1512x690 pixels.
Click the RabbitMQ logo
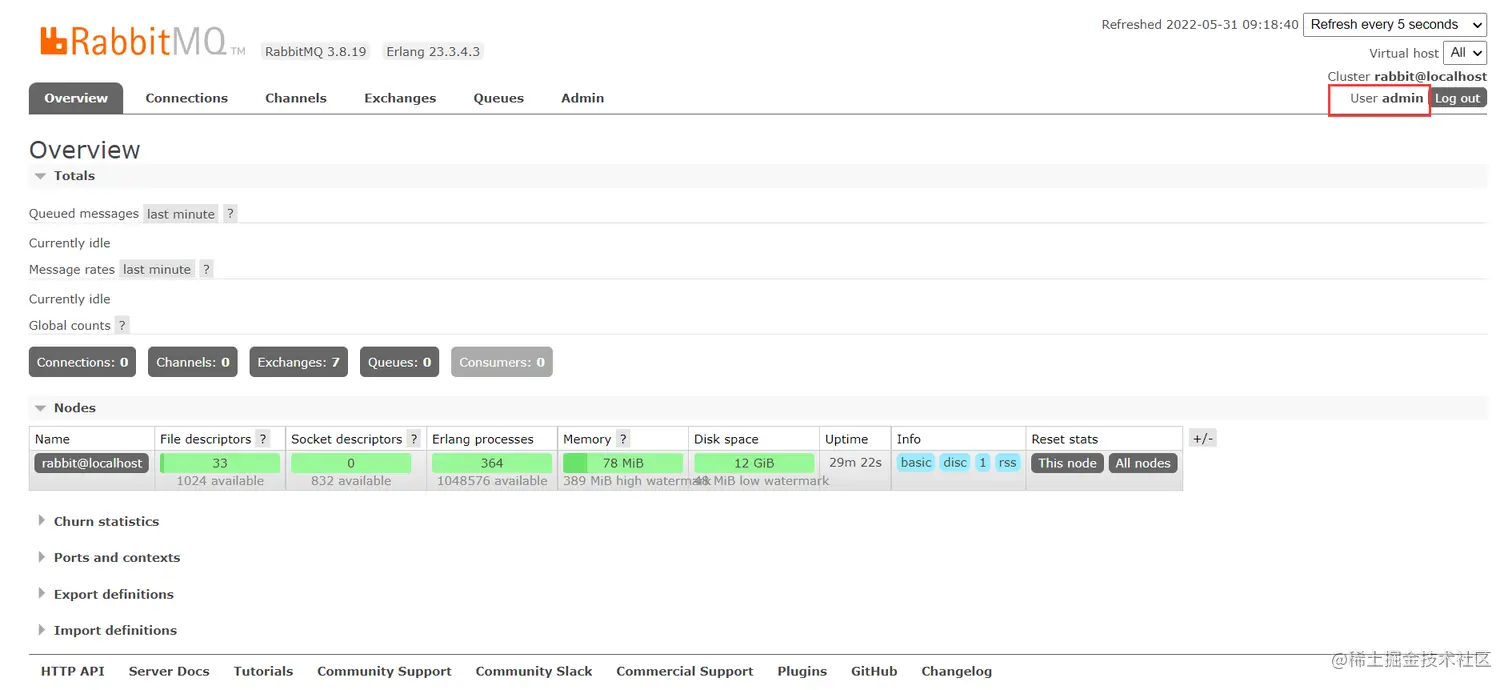tap(142, 42)
